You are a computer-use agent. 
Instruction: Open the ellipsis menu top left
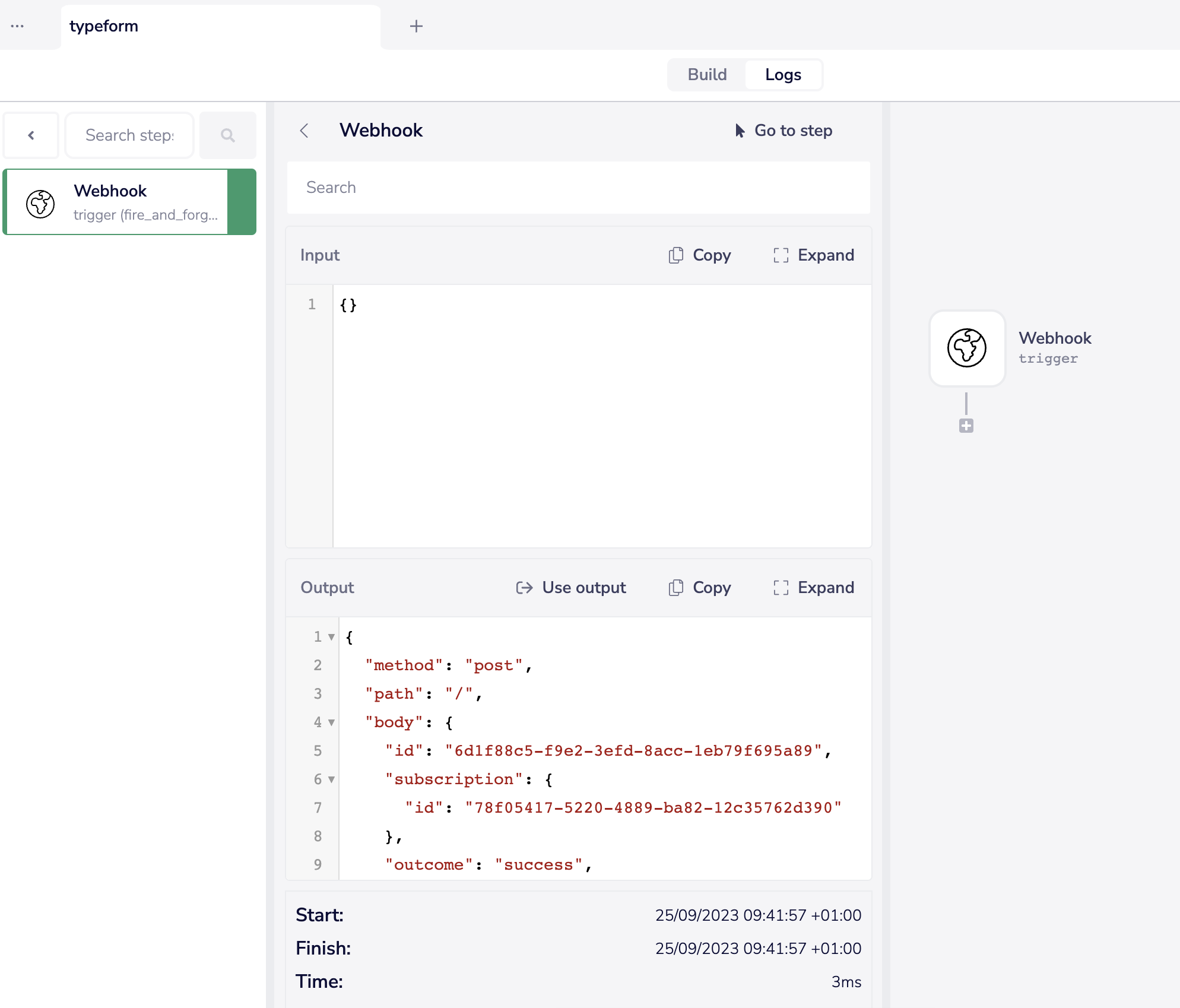pyautogui.click(x=18, y=26)
